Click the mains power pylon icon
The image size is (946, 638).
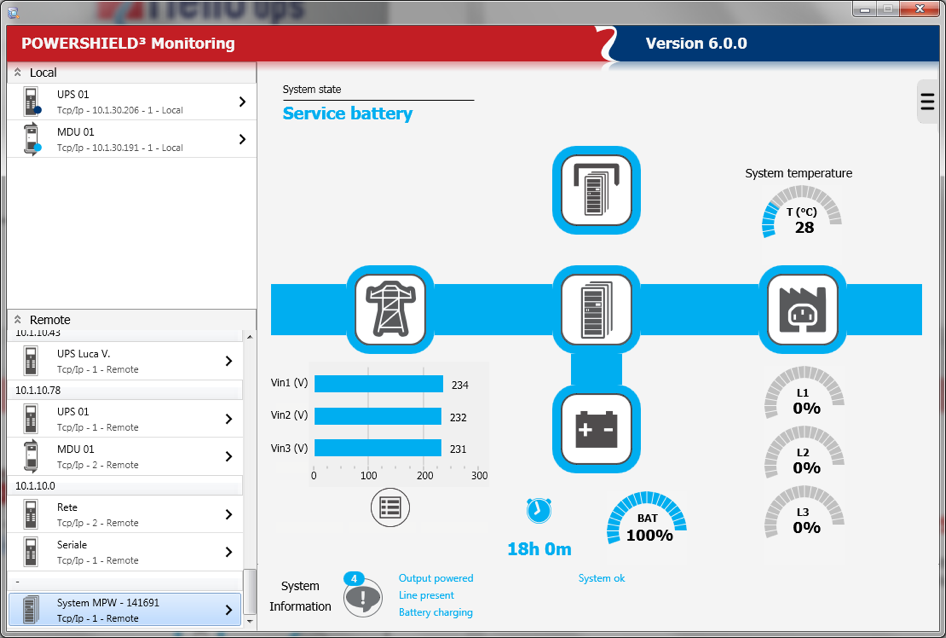pos(391,309)
